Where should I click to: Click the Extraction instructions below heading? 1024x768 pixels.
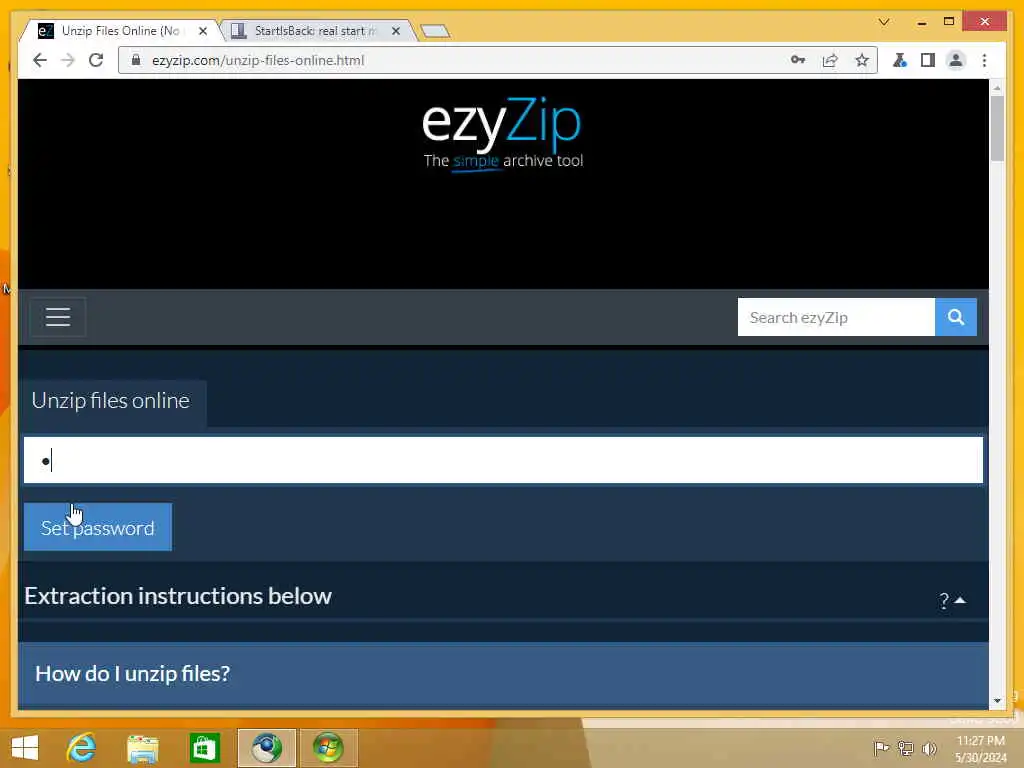coord(178,596)
